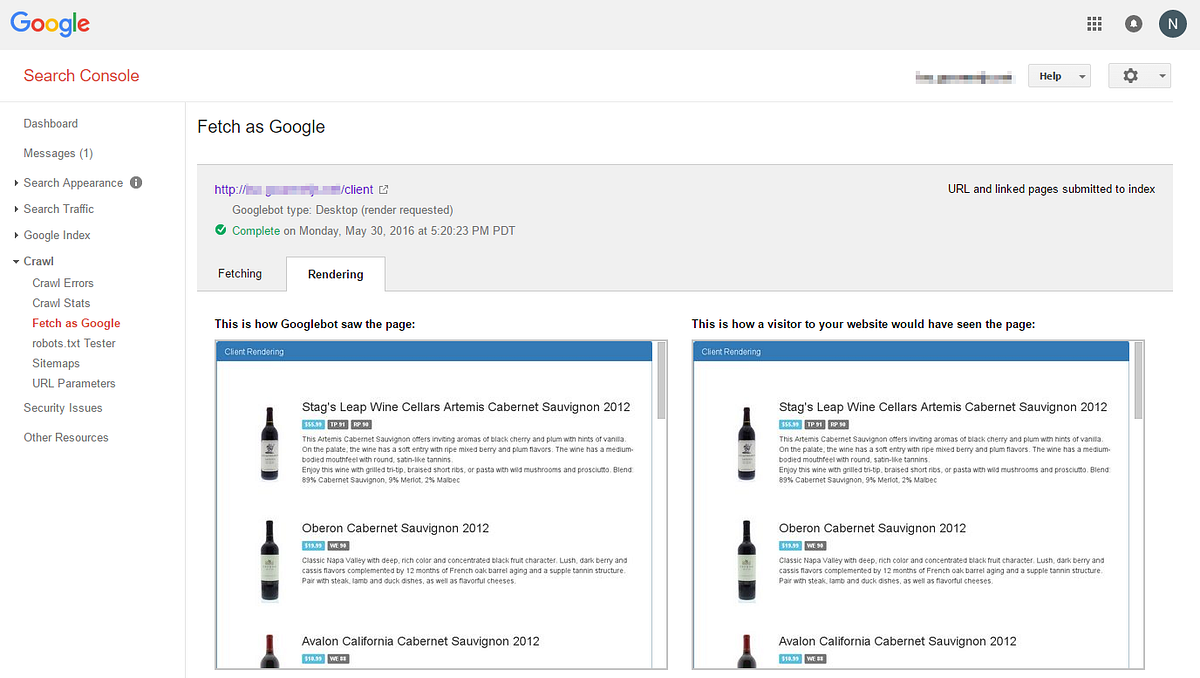1200x678 pixels.
Task: Click Oberon bottle image in visitor view
Action: [x=747, y=560]
